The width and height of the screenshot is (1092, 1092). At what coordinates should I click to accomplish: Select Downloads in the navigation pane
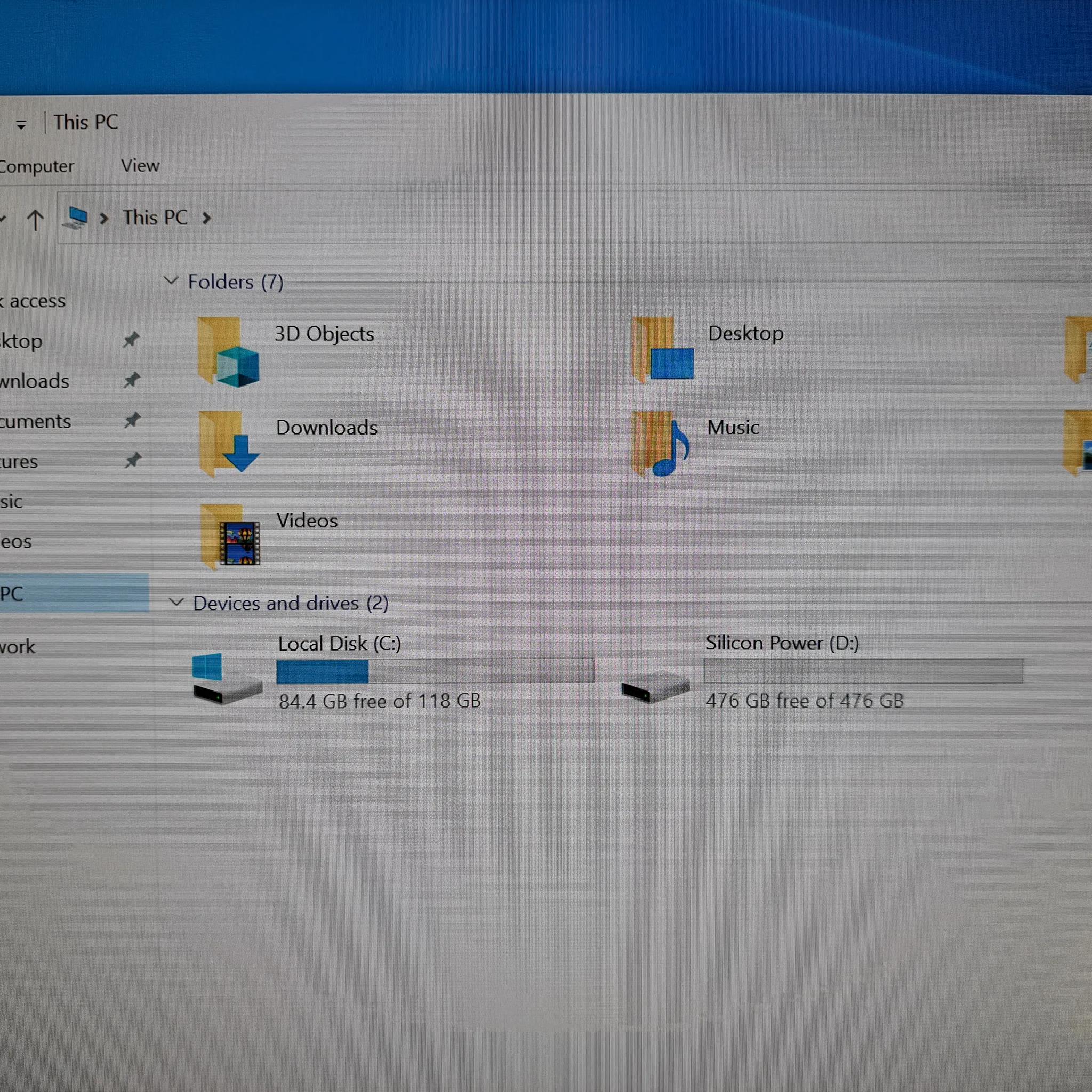pyautogui.click(x=35, y=381)
